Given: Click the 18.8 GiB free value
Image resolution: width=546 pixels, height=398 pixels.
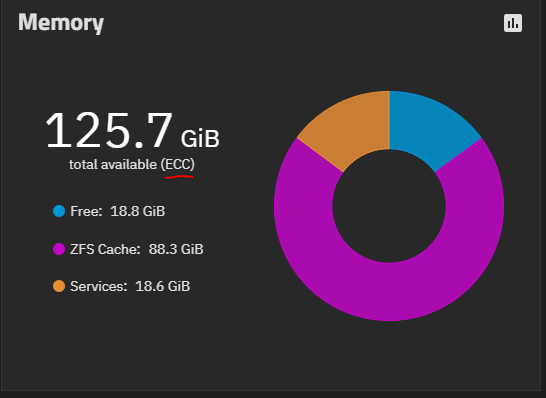Looking at the screenshot, I should point(137,211).
